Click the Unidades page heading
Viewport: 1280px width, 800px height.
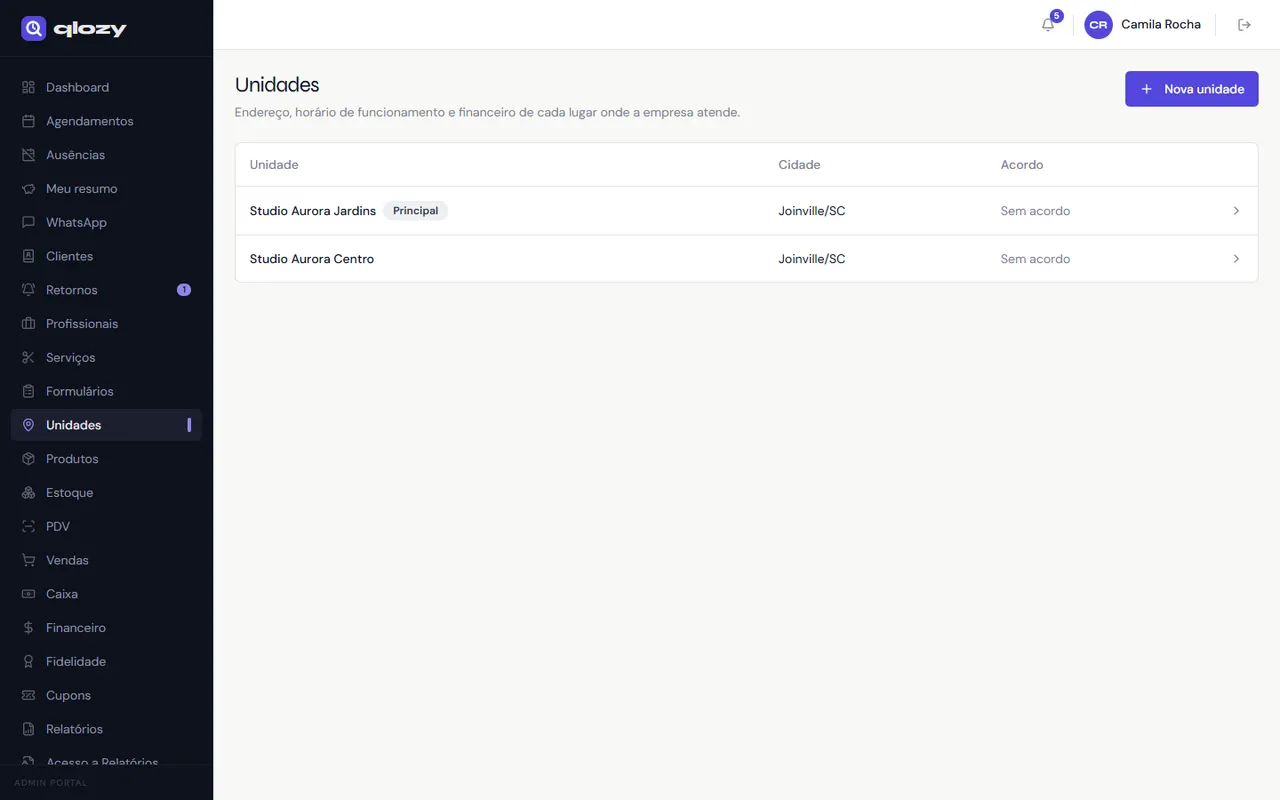pyautogui.click(x=277, y=85)
